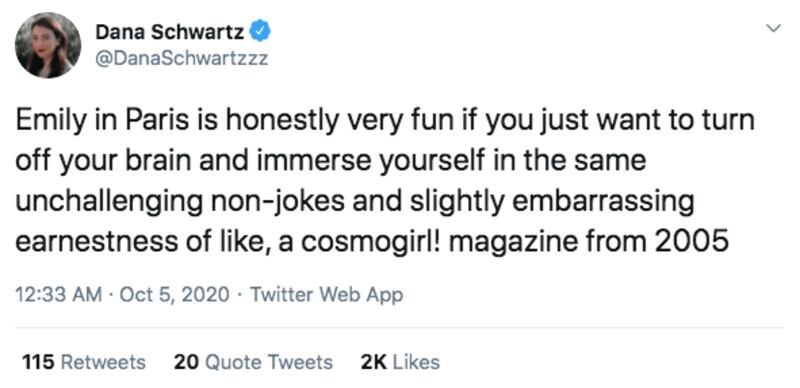Click the word 'embarrassing' in the tweet
The image size is (800, 388).
(x=603, y=201)
